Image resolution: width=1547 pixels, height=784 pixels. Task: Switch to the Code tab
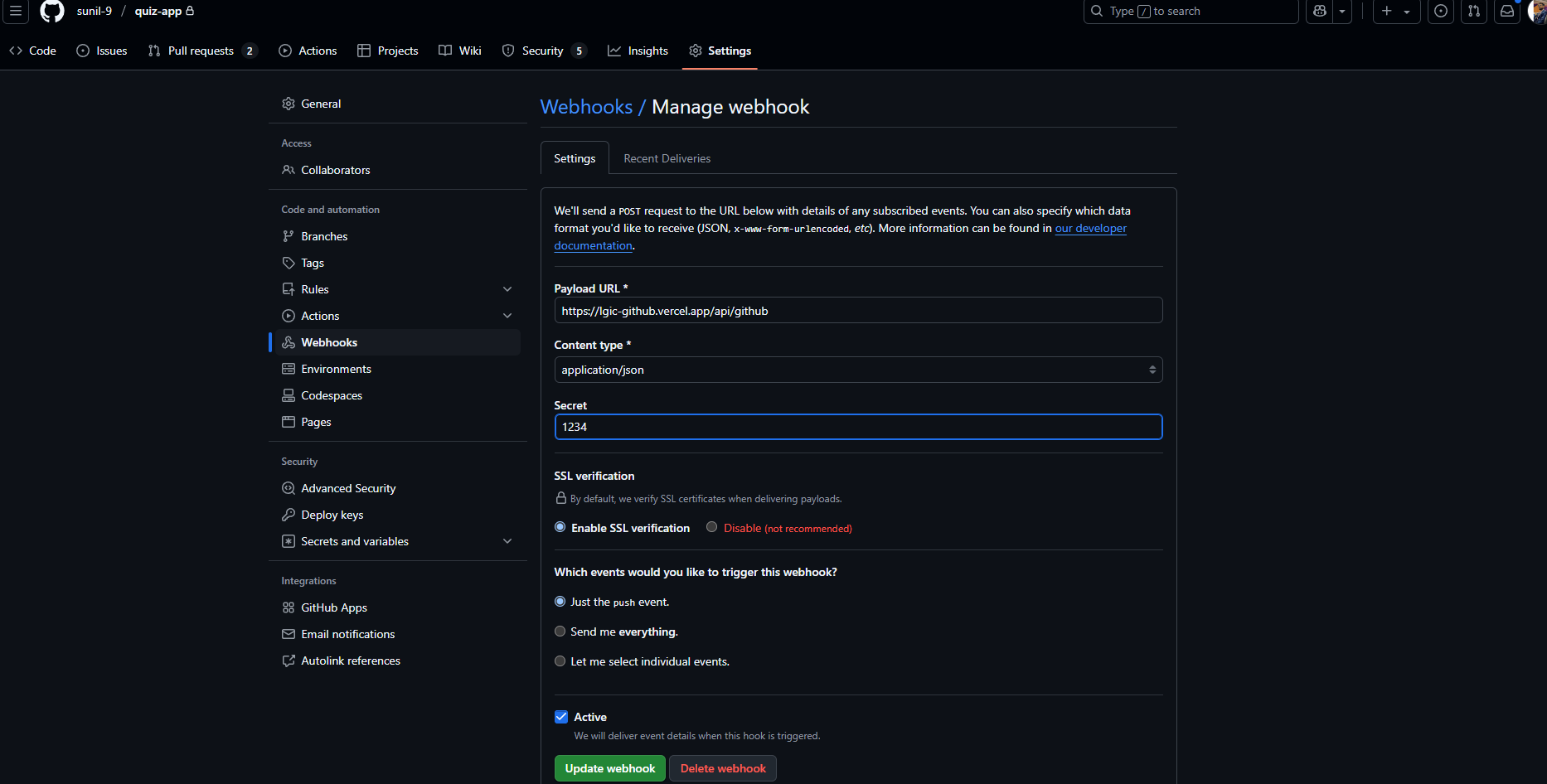point(33,51)
